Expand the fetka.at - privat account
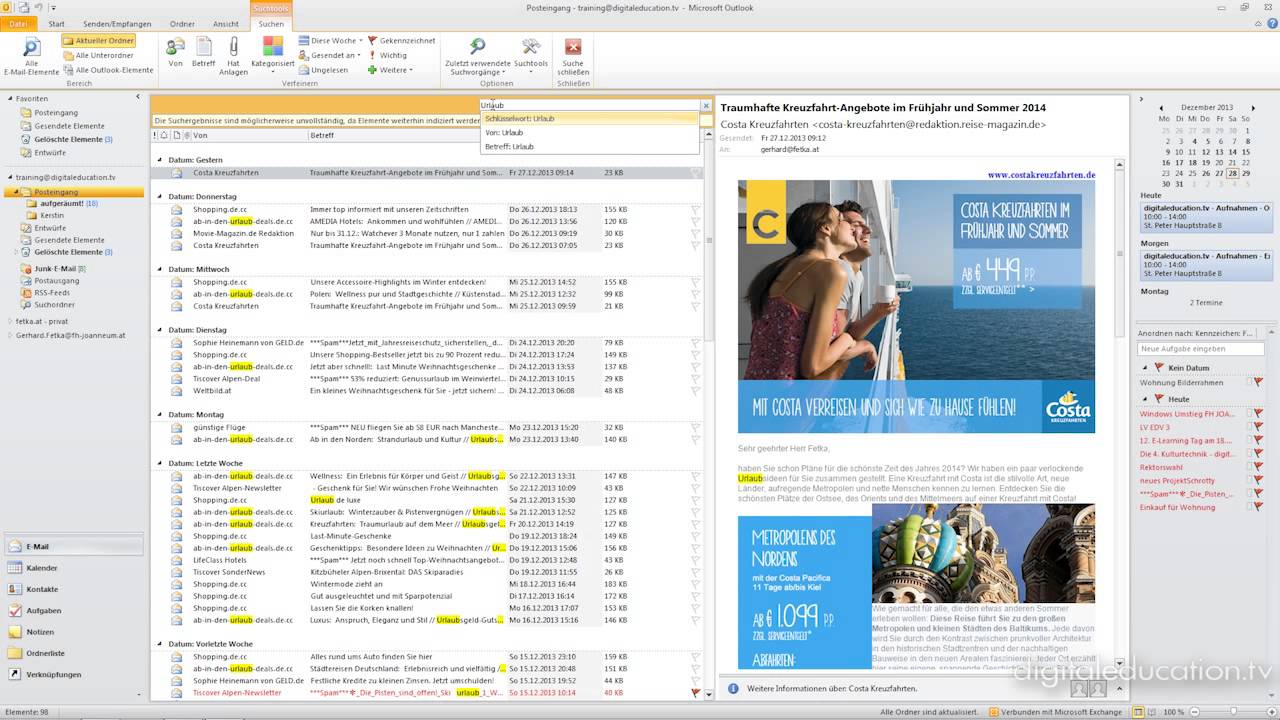 11,322
